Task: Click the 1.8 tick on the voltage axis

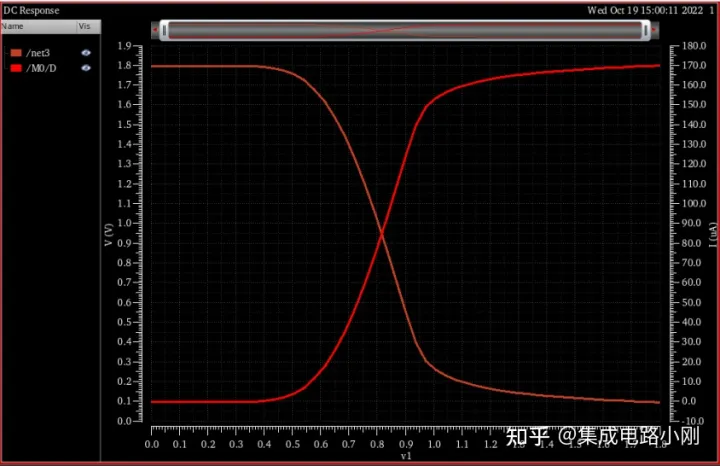Action: pos(124,65)
